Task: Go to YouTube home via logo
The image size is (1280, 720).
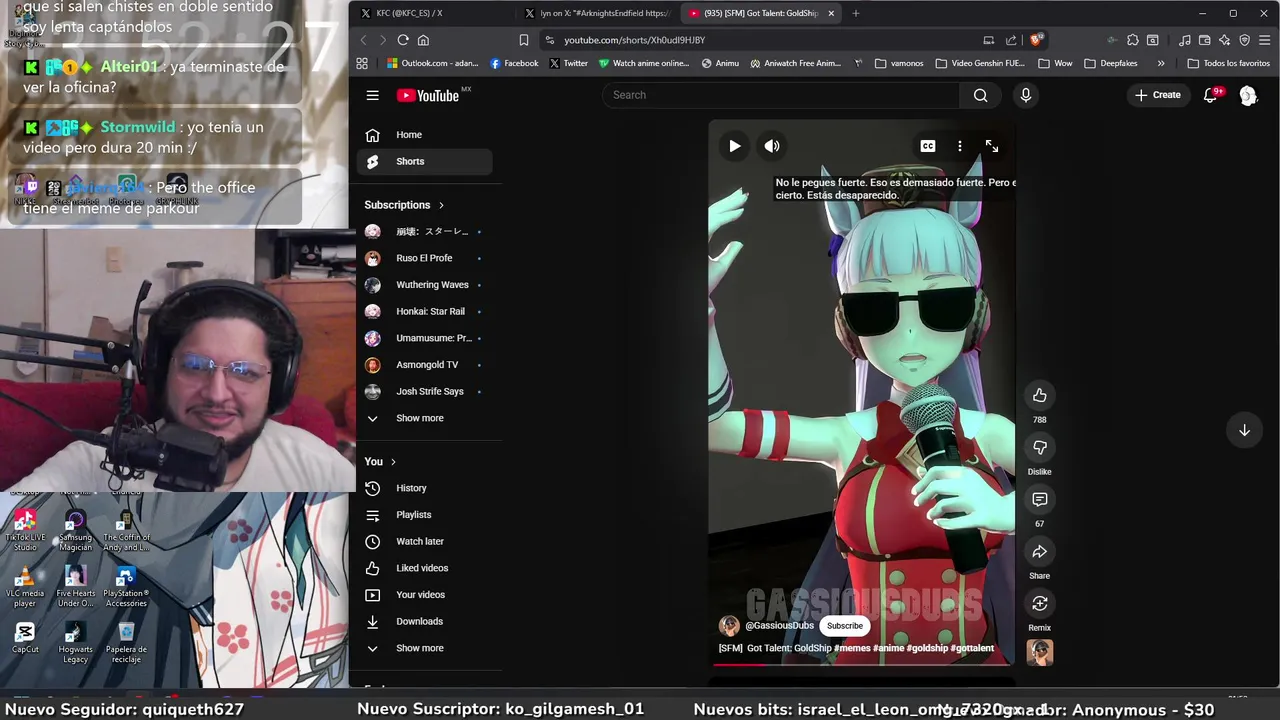Action: tap(428, 95)
